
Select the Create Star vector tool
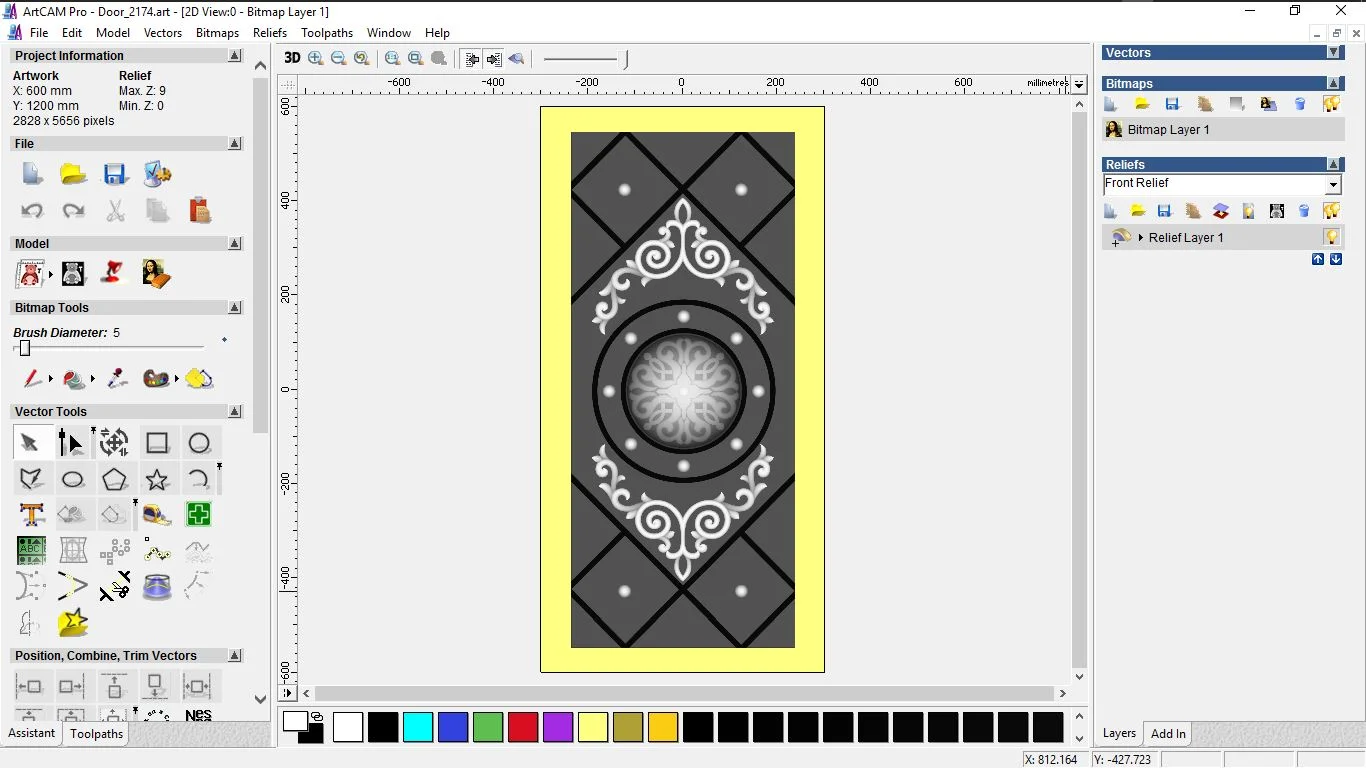tap(157, 480)
